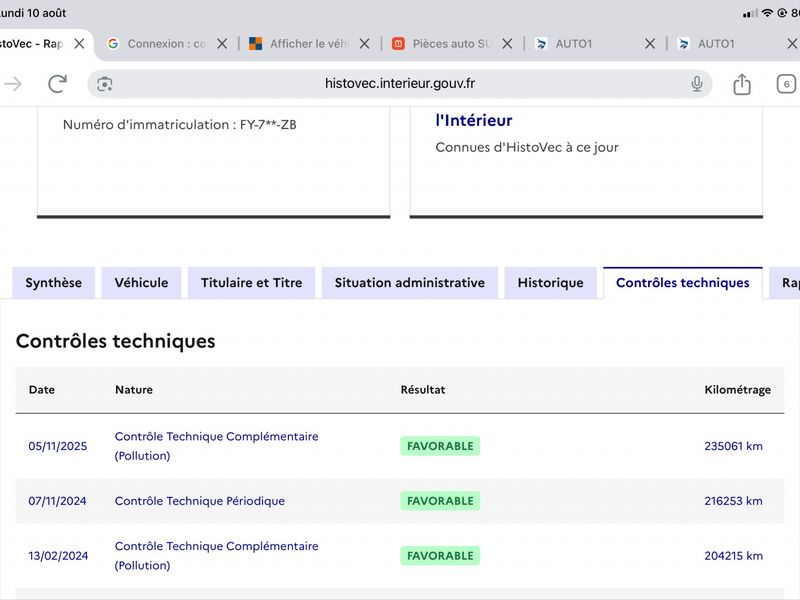Open the Historique tab
Viewport: 800px width, 600px height.
click(x=551, y=283)
